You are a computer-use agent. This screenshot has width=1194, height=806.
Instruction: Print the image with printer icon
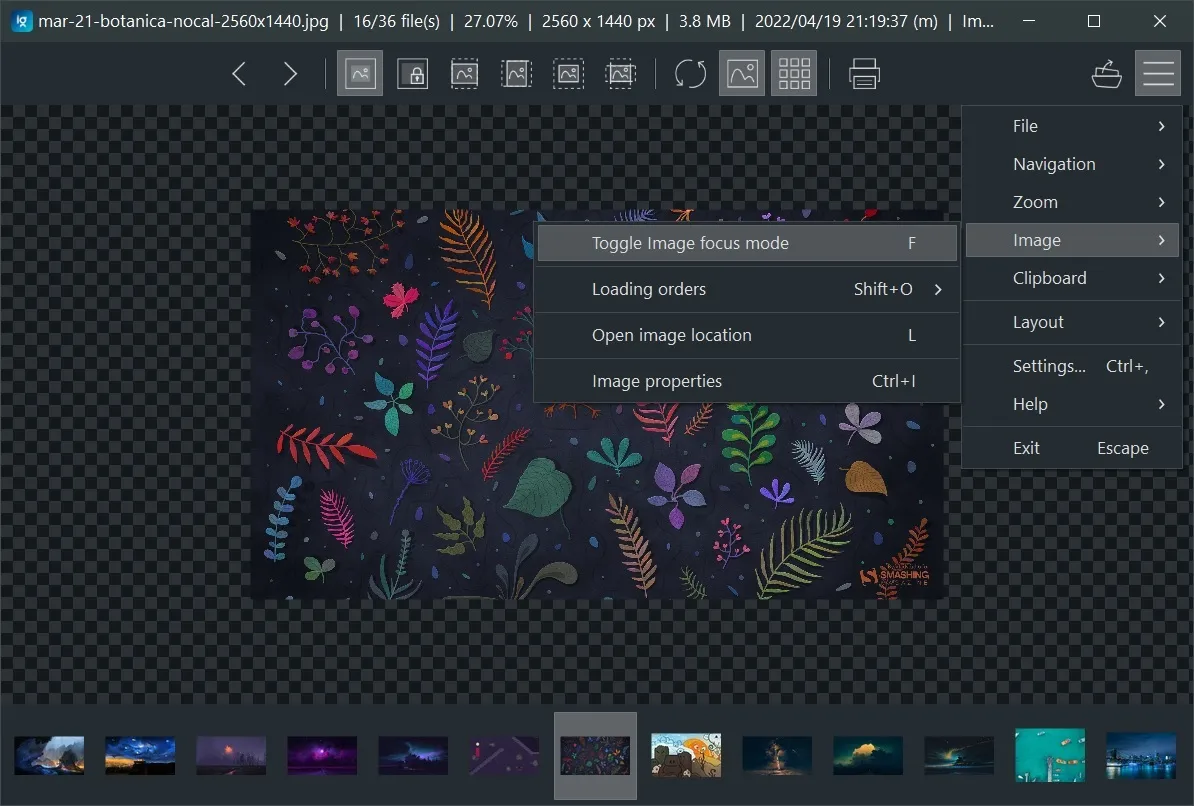point(864,74)
